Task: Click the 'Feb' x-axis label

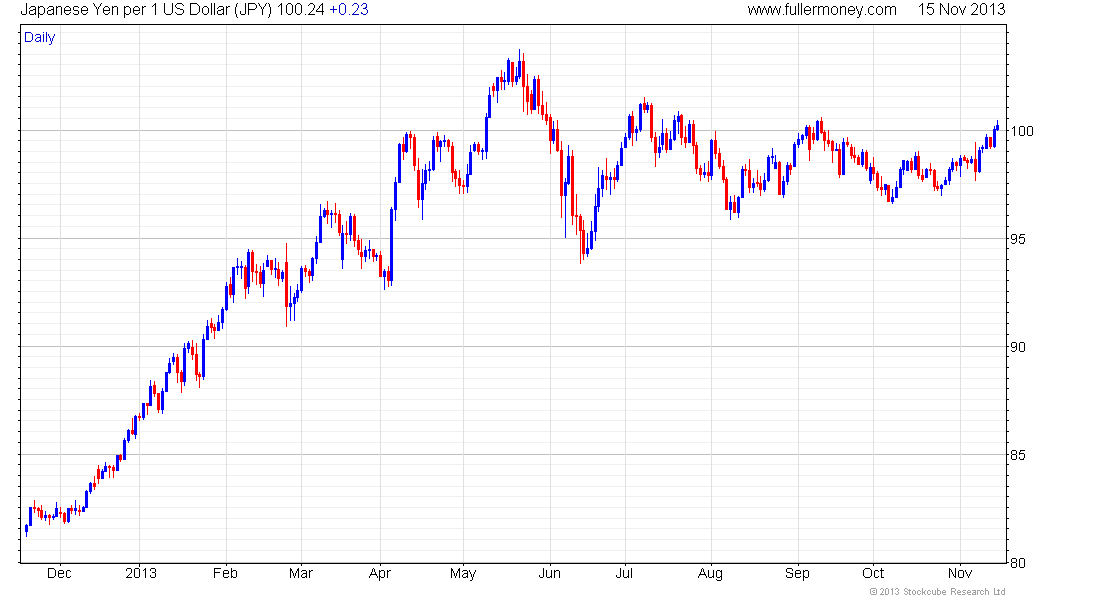Action: click(x=225, y=573)
